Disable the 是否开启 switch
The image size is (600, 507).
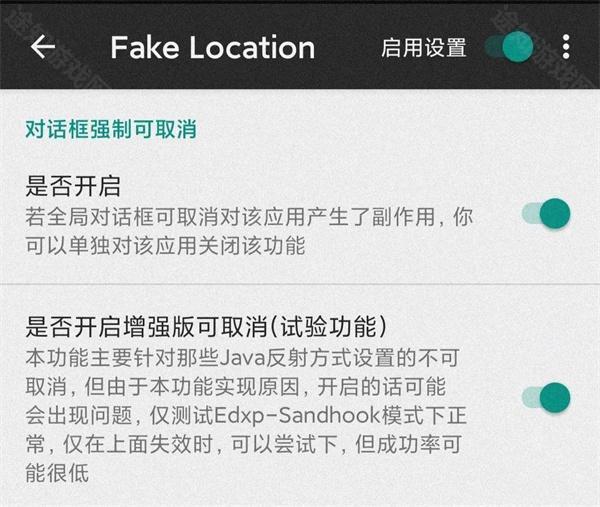point(546,214)
